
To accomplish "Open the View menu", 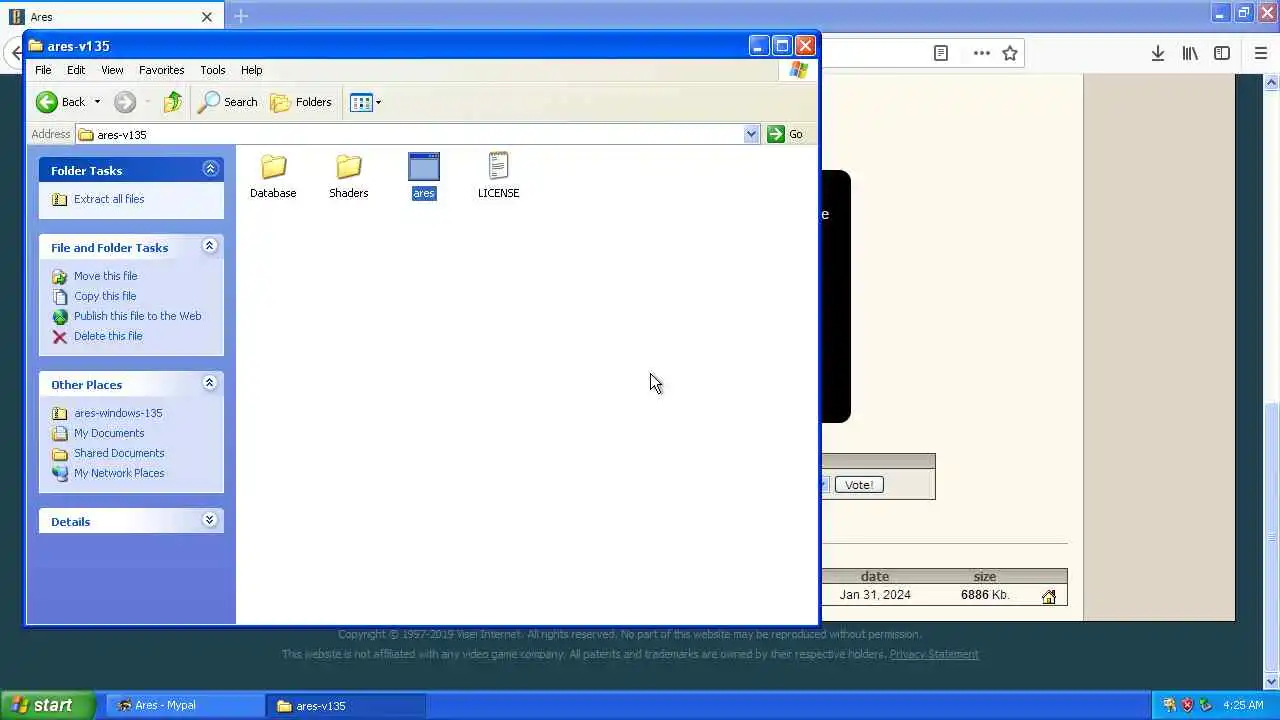I will pos(112,70).
